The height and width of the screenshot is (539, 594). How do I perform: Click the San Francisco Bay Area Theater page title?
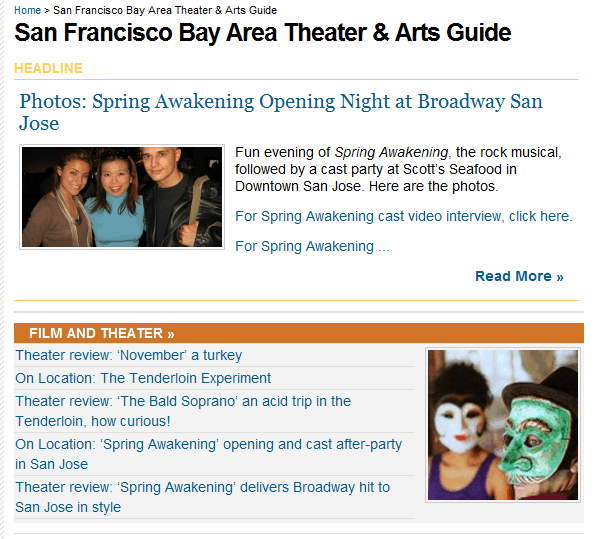(x=263, y=33)
